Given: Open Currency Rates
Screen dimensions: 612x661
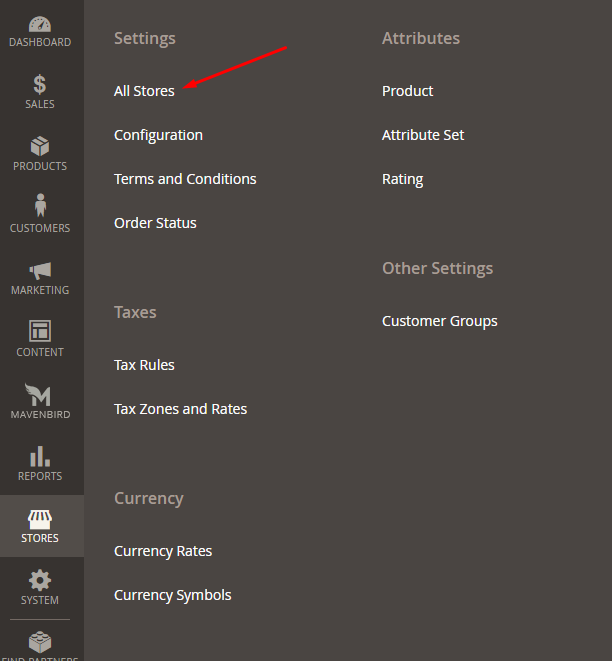Looking at the screenshot, I should 163,551.
